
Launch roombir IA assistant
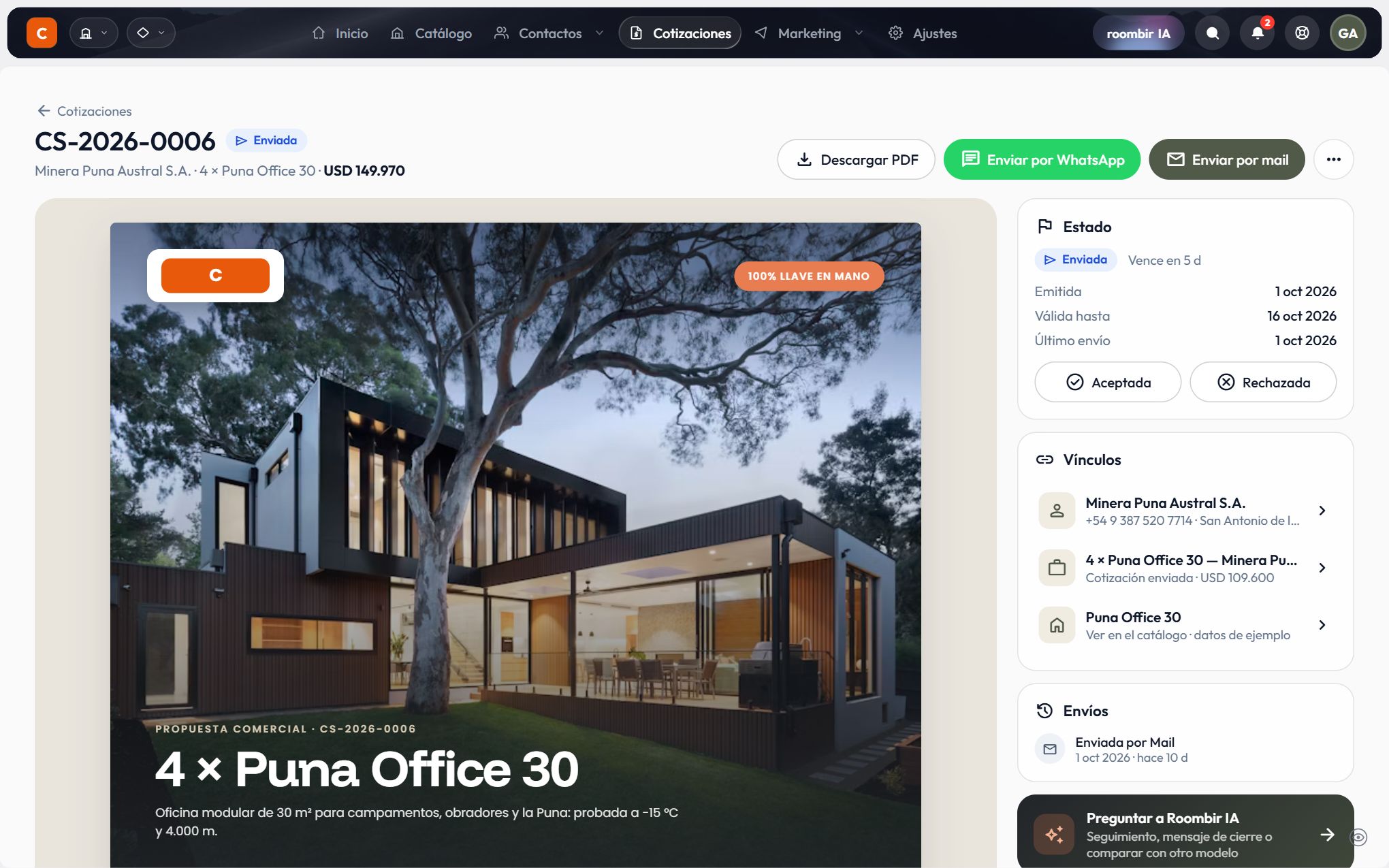pyautogui.click(x=1138, y=33)
